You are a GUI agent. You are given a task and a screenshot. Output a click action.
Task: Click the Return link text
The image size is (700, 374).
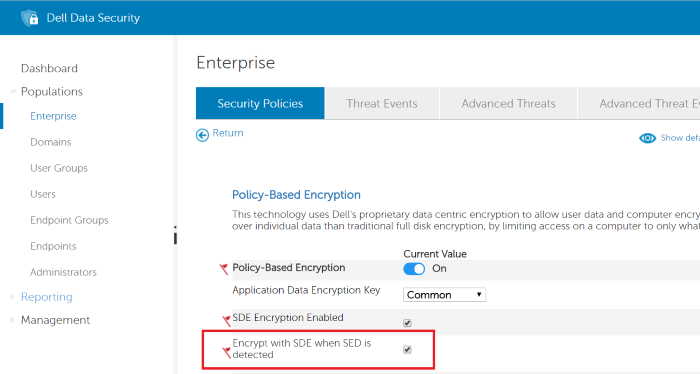point(228,133)
